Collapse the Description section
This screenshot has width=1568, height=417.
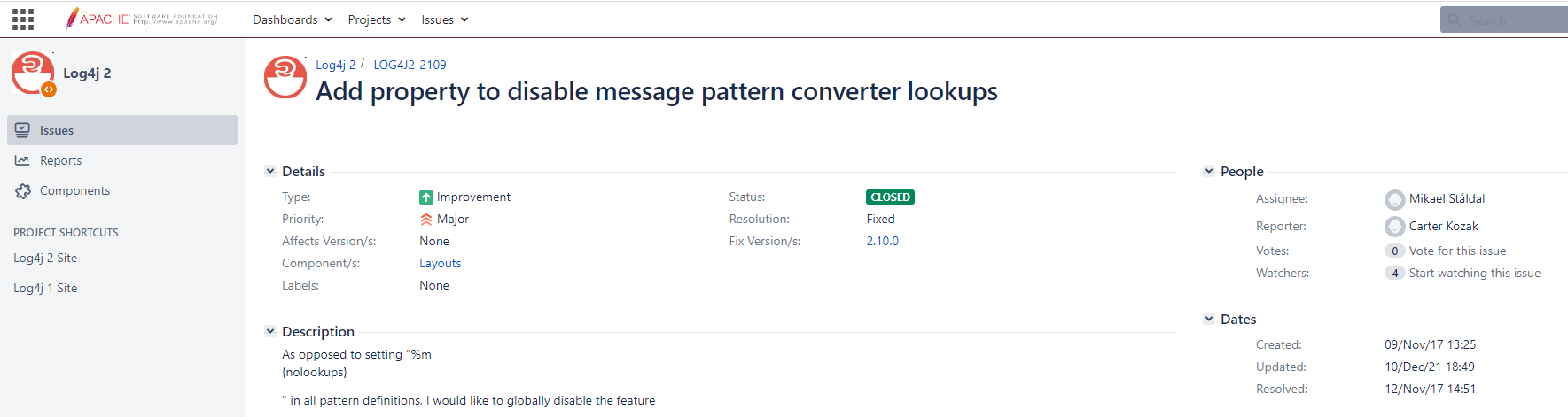pos(270,331)
